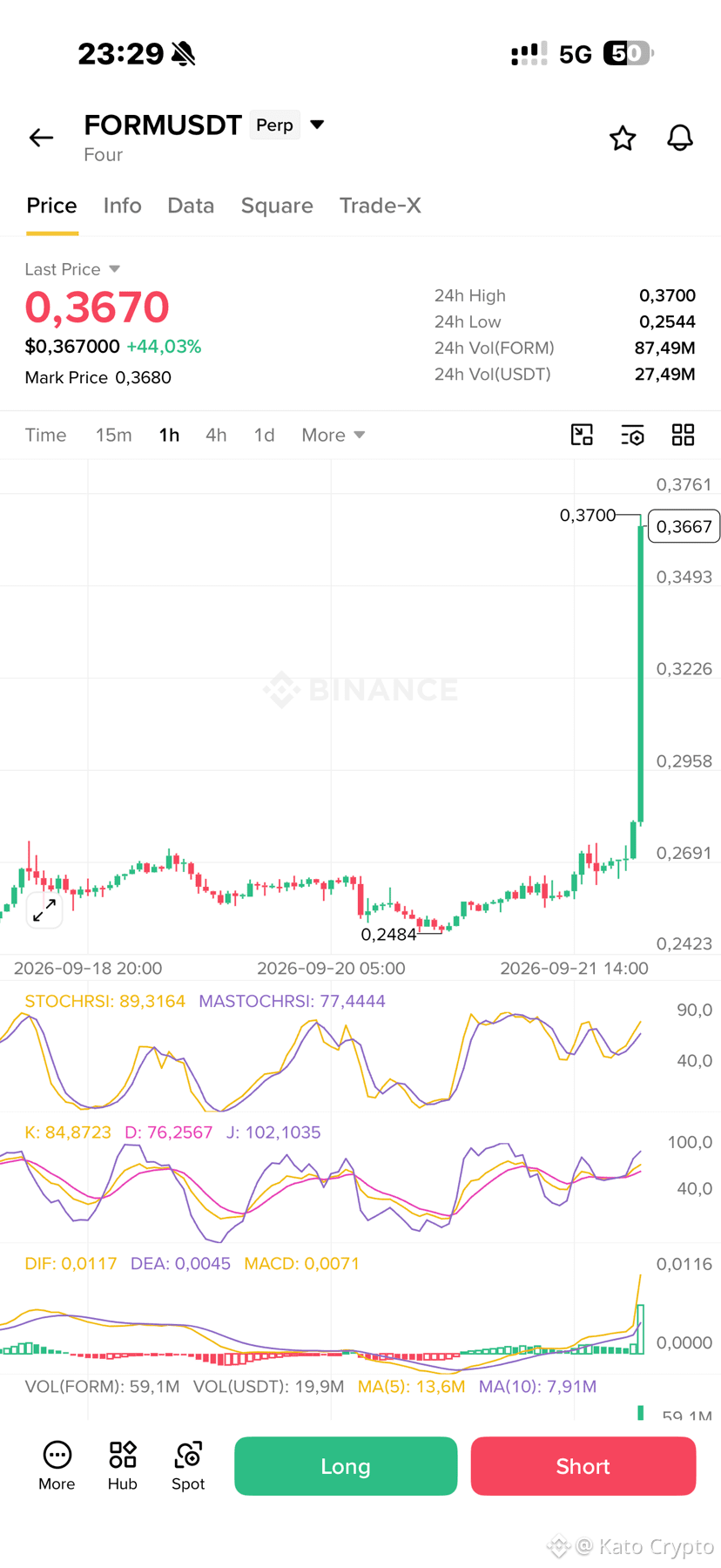Switch to the Trade-X tab
This screenshot has width=721, height=1568.
click(x=381, y=206)
